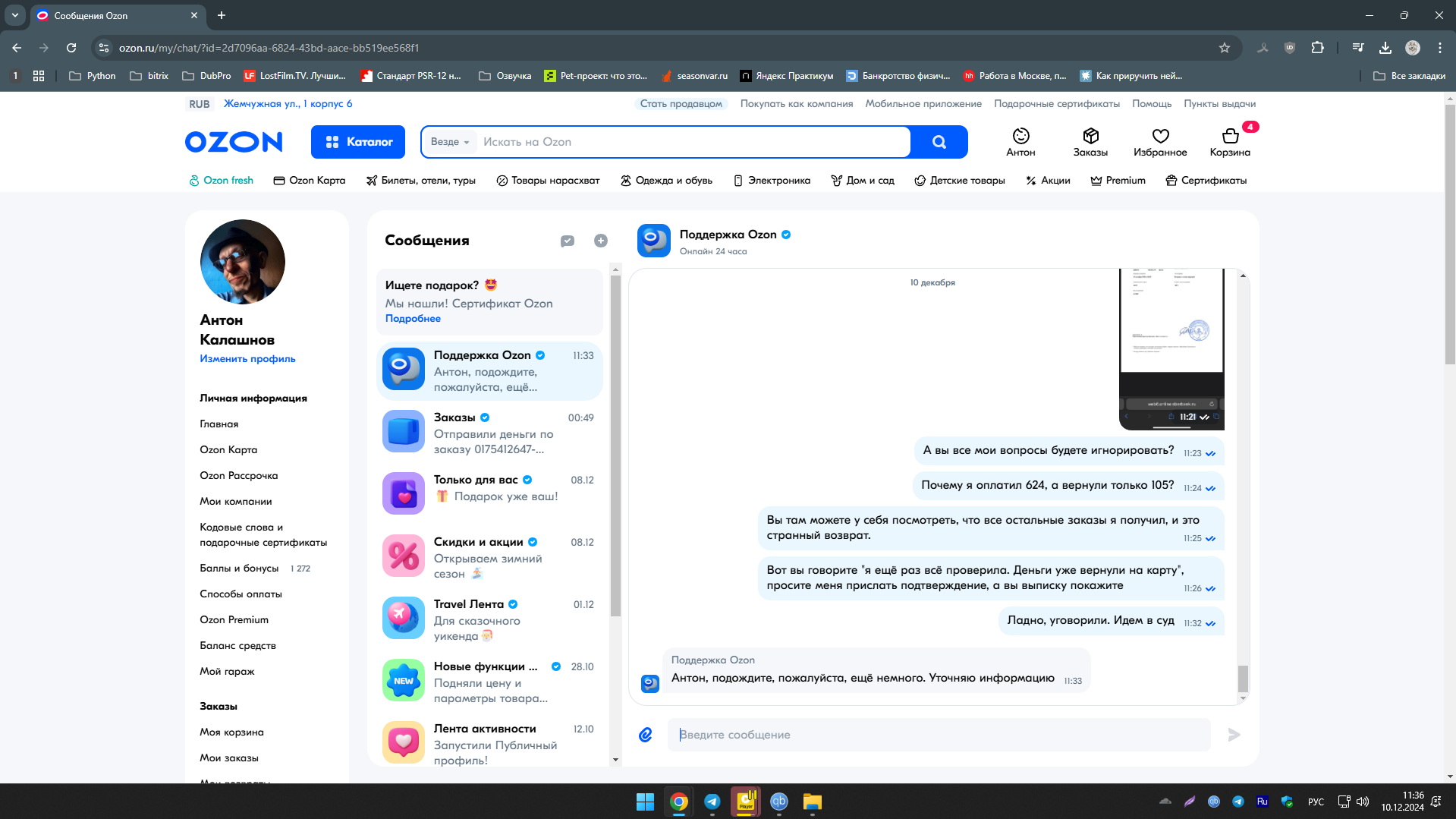Click Подробнее in gift banner
1456x819 pixels.
click(x=413, y=319)
